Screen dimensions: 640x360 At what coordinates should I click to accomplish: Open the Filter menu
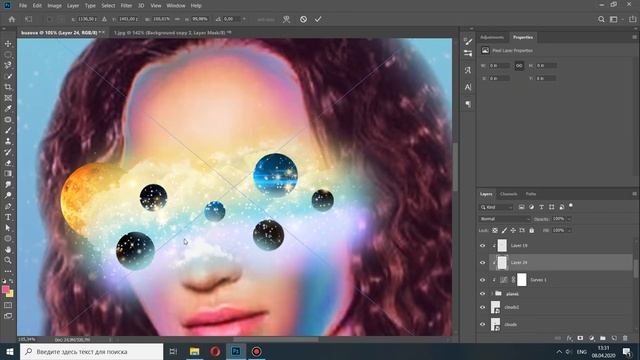click(126, 6)
